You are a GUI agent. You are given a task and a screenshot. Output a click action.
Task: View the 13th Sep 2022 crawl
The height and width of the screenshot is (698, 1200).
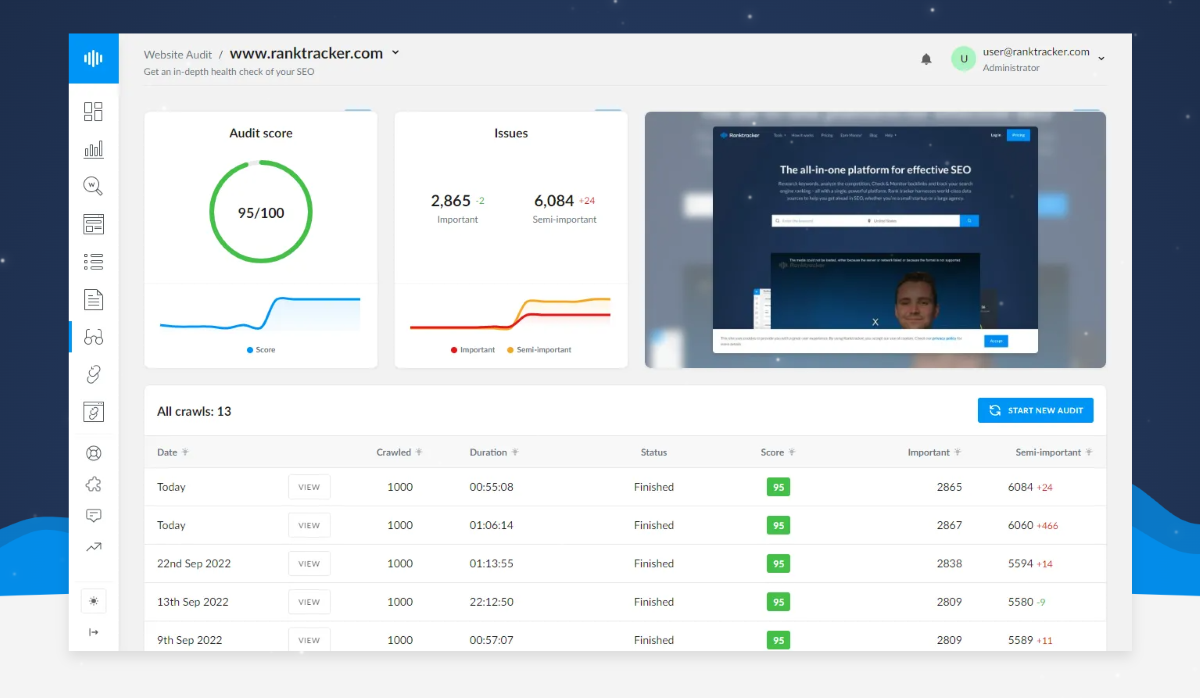coord(309,602)
